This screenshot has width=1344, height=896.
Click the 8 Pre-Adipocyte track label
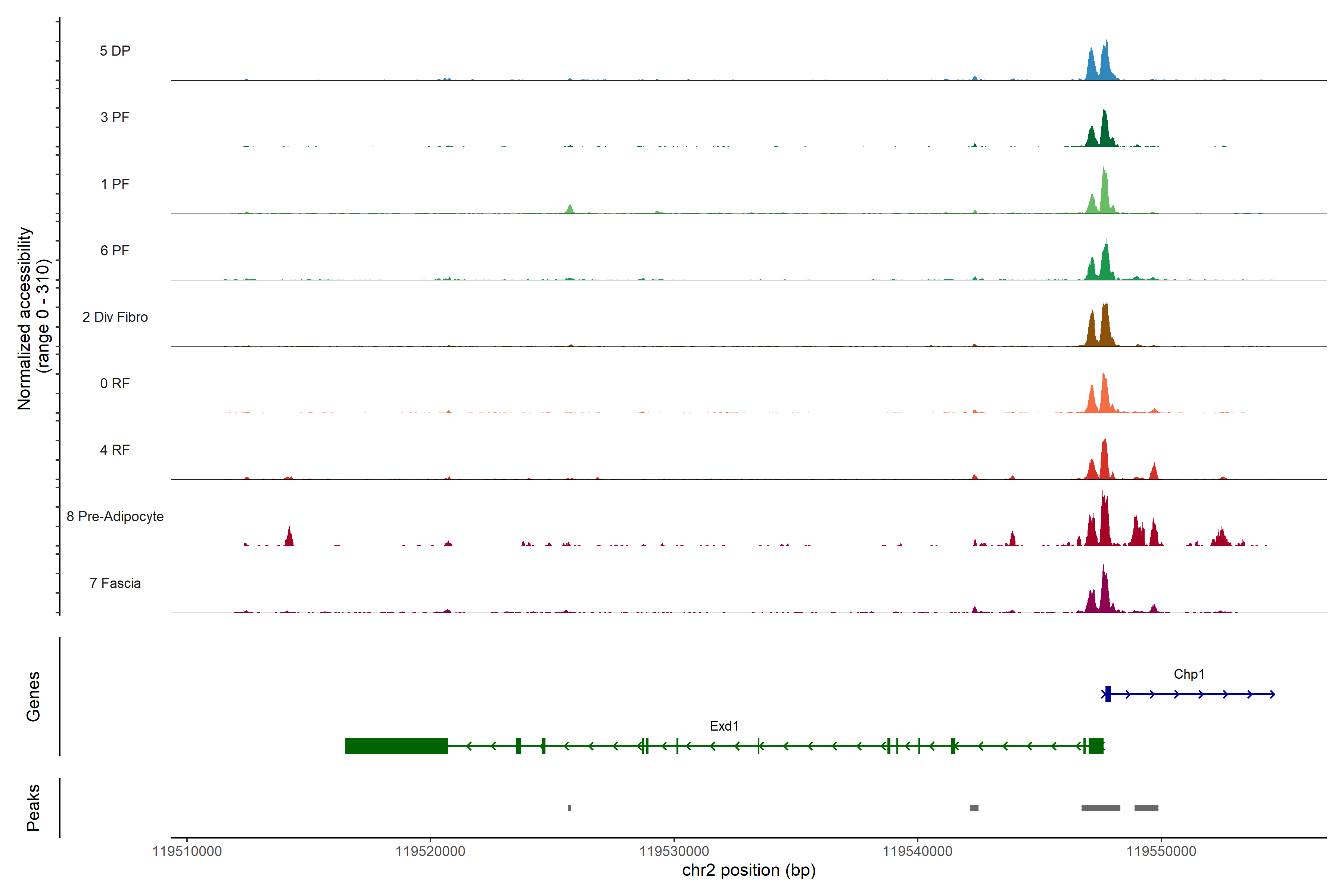coord(115,517)
